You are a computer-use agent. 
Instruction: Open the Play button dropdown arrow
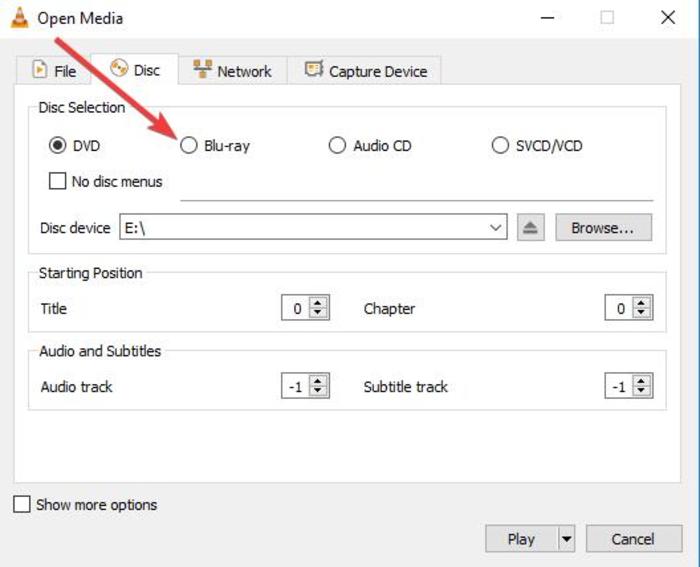click(x=567, y=539)
